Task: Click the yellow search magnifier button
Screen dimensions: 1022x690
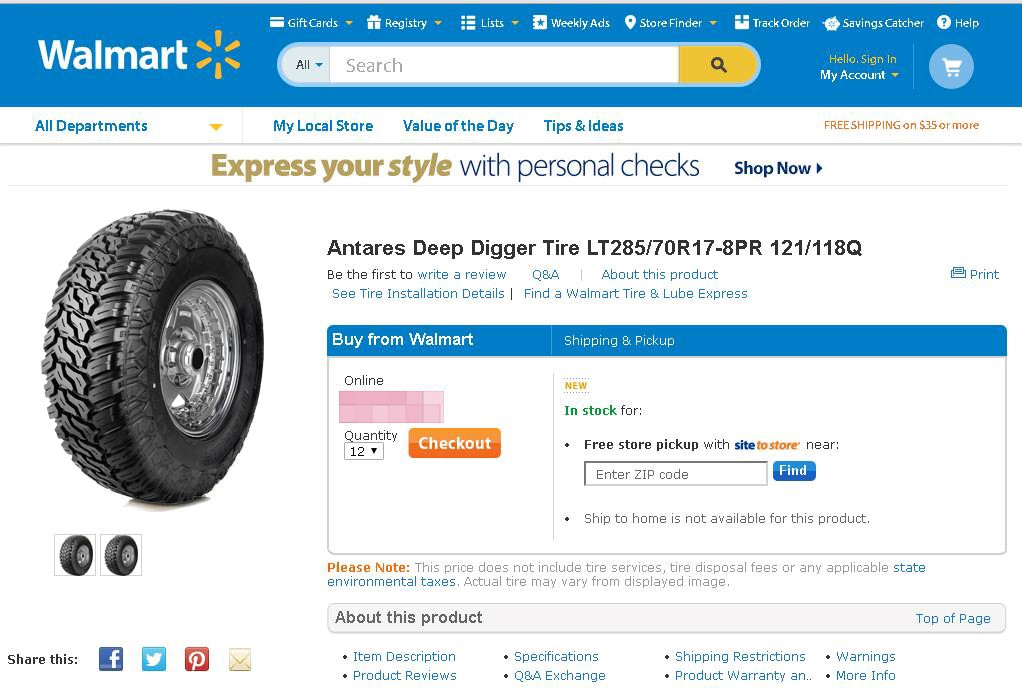Action: point(718,65)
